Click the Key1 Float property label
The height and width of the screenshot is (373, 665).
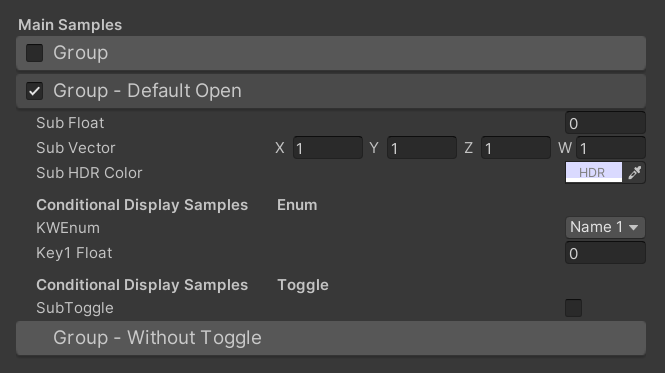click(x=74, y=253)
